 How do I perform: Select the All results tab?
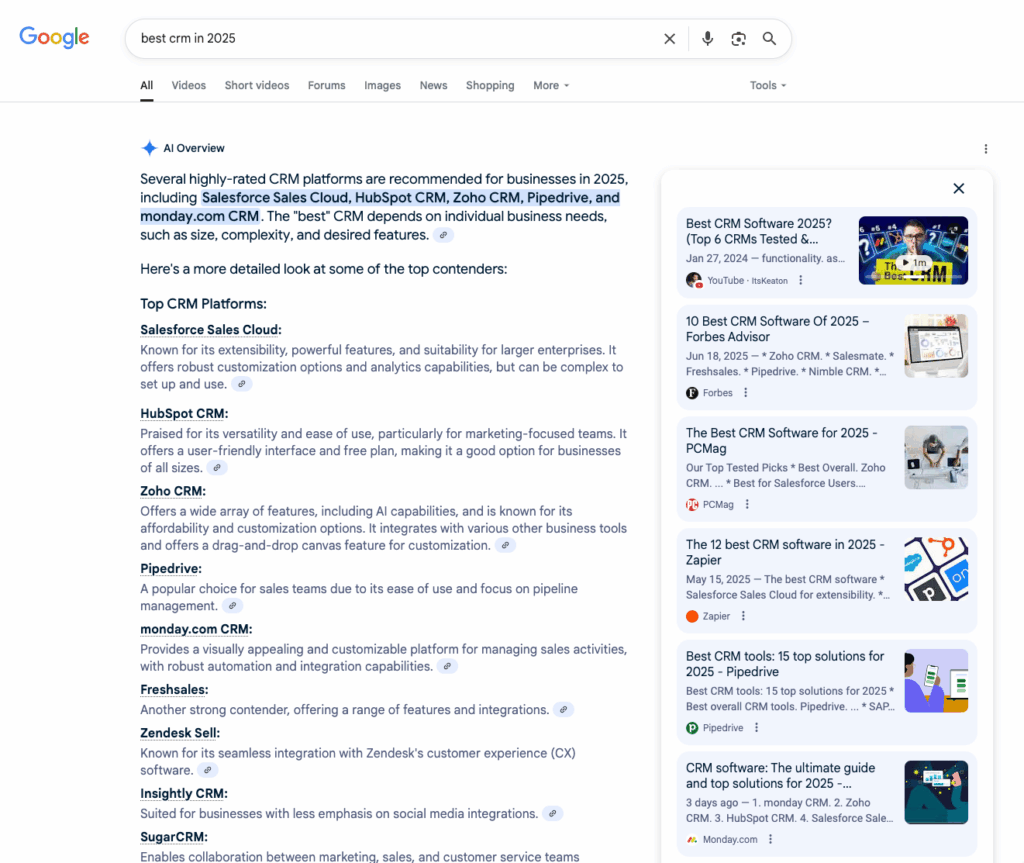point(147,86)
